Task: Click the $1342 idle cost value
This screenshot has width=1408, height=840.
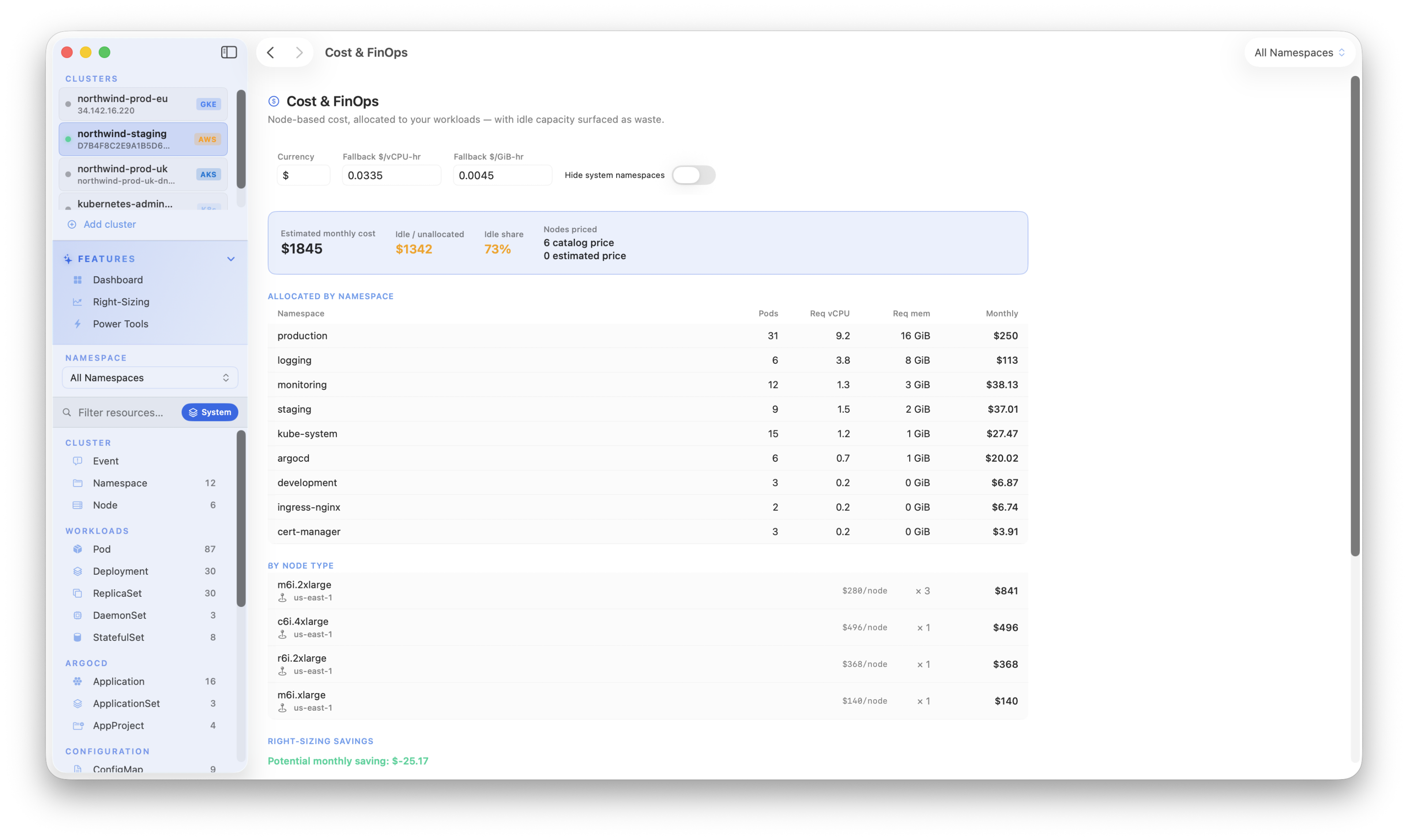Action: point(414,249)
